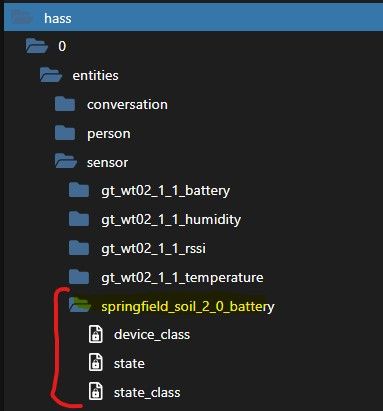This screenshot has width=383, height=411.
Task: Click the device_class locked file icon
Action: [x=96, y=334]
